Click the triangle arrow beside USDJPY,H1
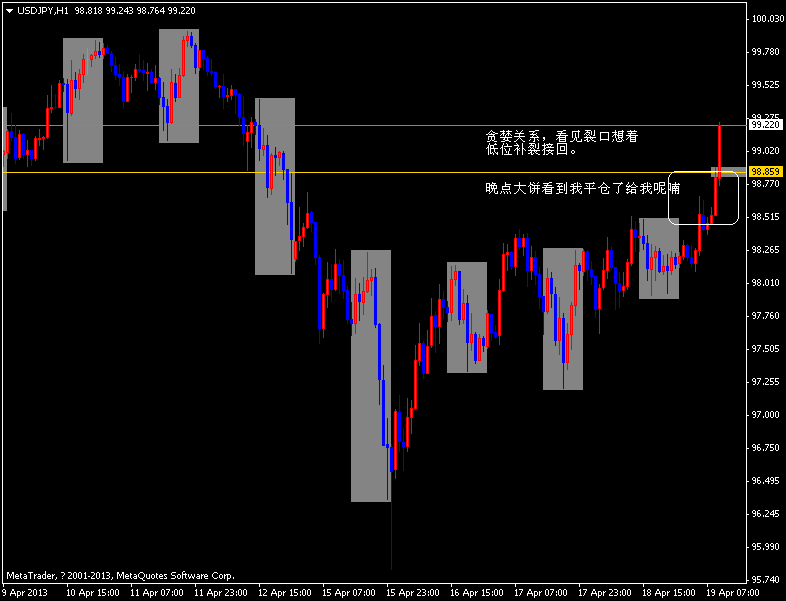Viewport: 786px width, 601px height. click(x=9, y=11)
